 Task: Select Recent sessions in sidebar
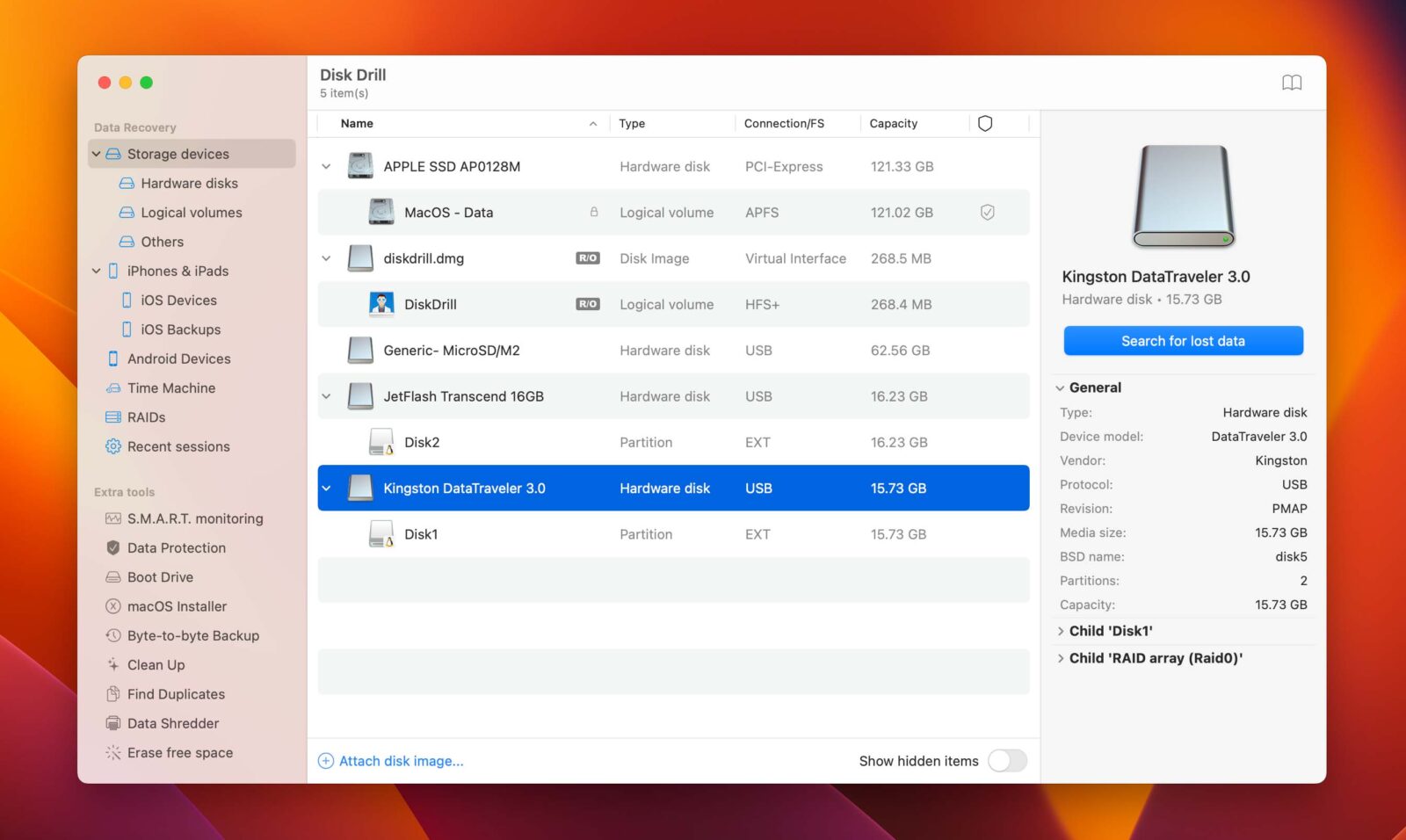click(x=178, y=446)
